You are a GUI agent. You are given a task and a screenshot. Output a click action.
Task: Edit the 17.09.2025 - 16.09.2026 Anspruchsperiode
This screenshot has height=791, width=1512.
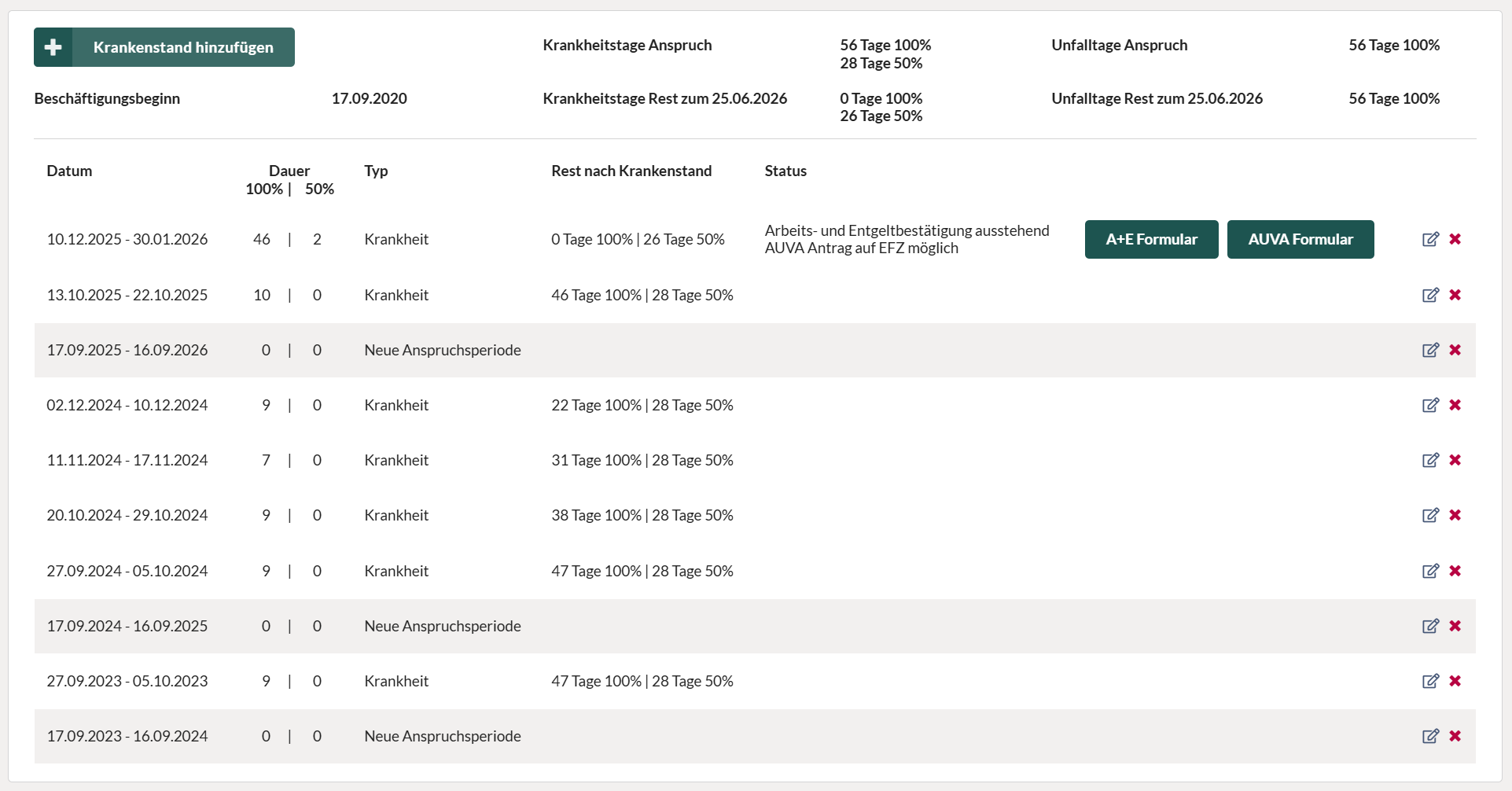[x=1430, y=350]
